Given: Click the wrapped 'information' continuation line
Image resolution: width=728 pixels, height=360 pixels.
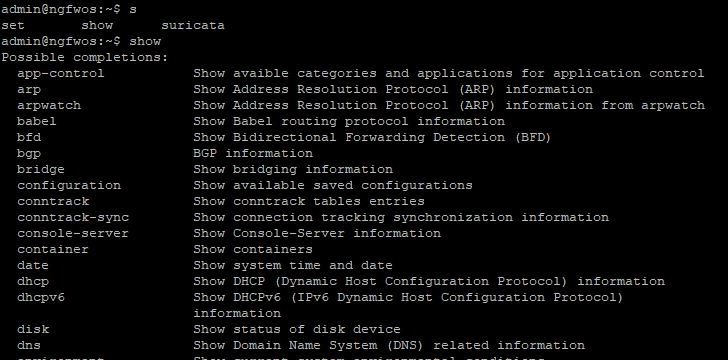Looking at the screenshot, I should [x=237, y=314].
